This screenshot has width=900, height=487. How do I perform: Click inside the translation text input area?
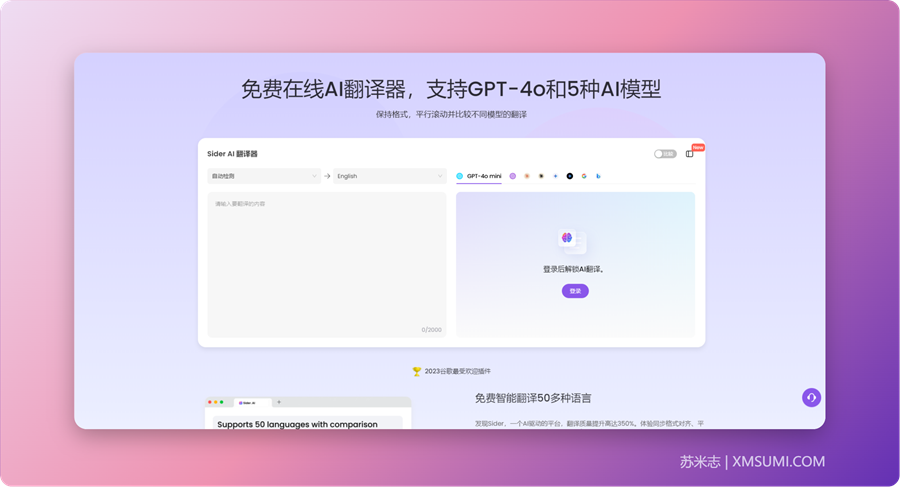coord(326,262)
